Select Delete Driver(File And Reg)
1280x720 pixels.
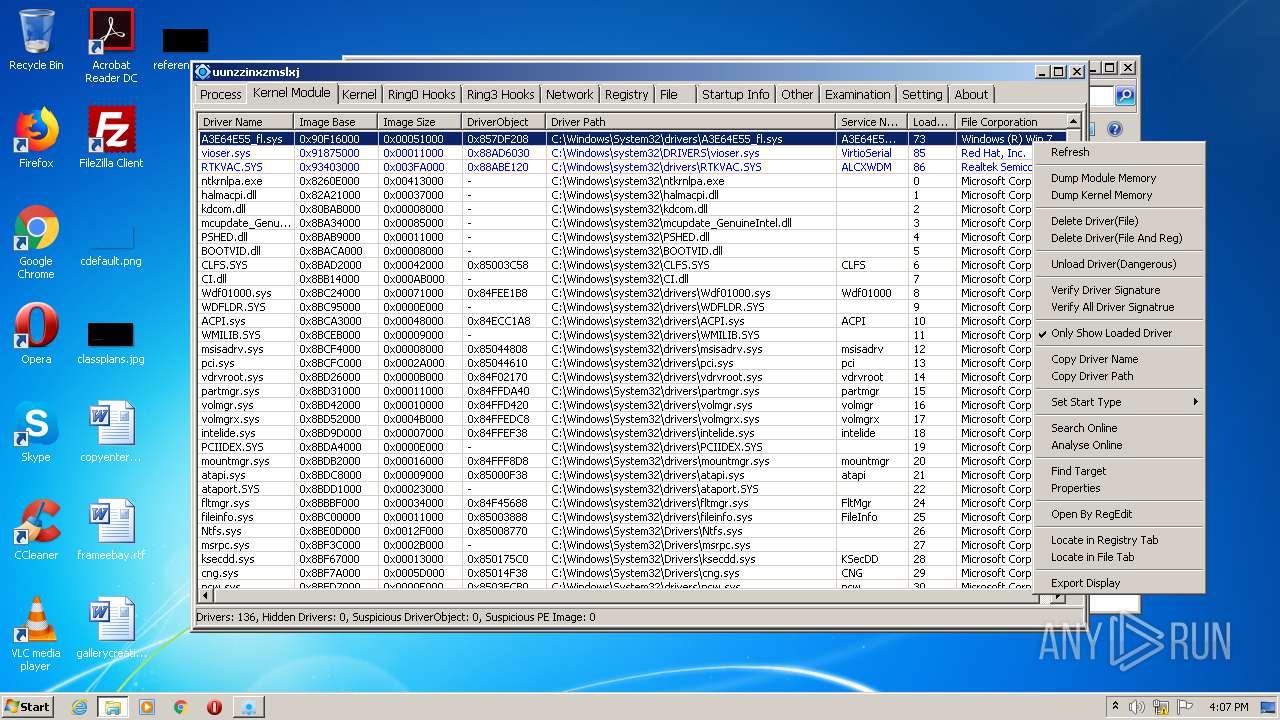coord(1119,238)
